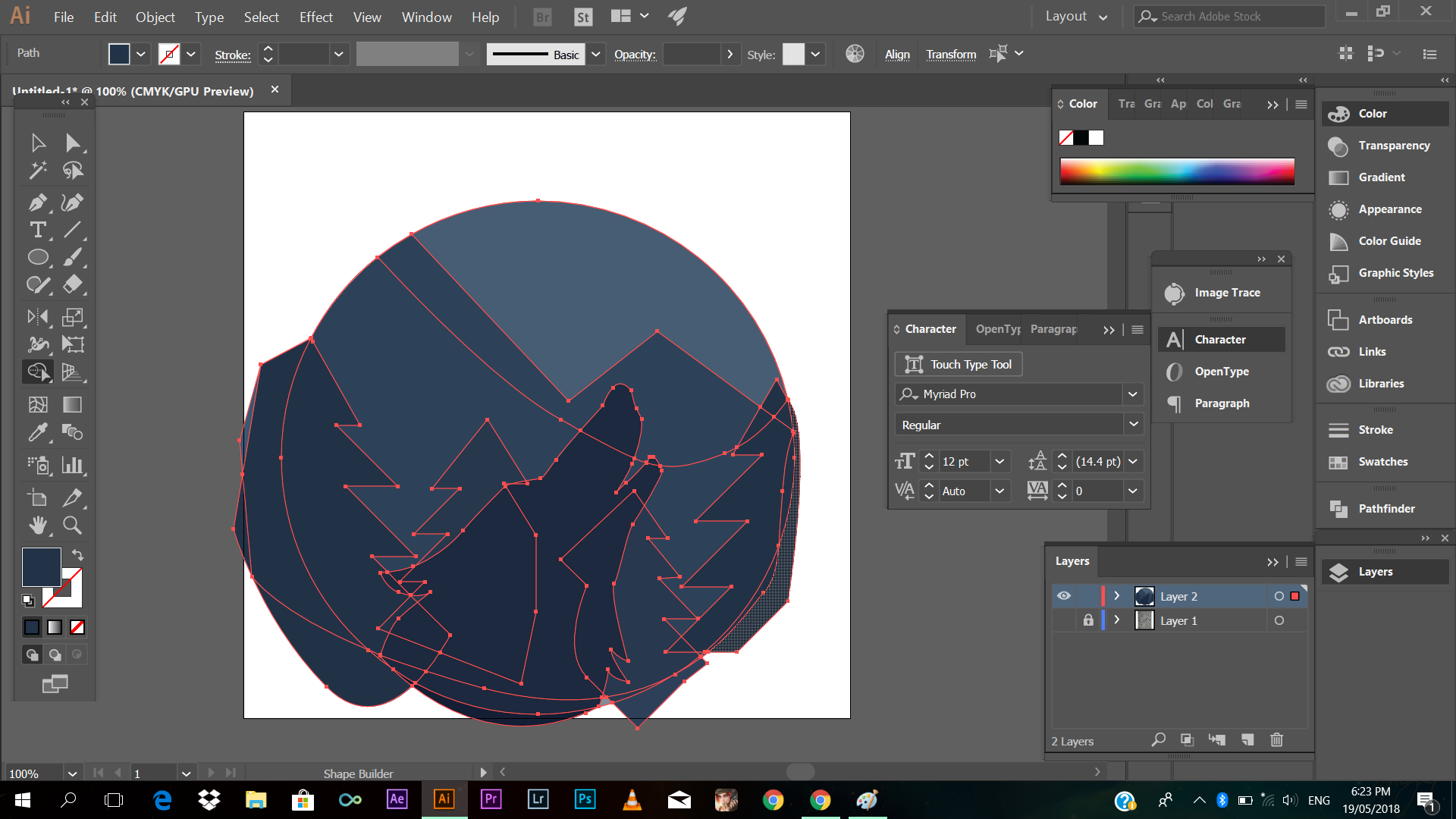The width and height of the screenshot is (1456, 819).
Task: Select the Eraser tool
Action: 73,285
